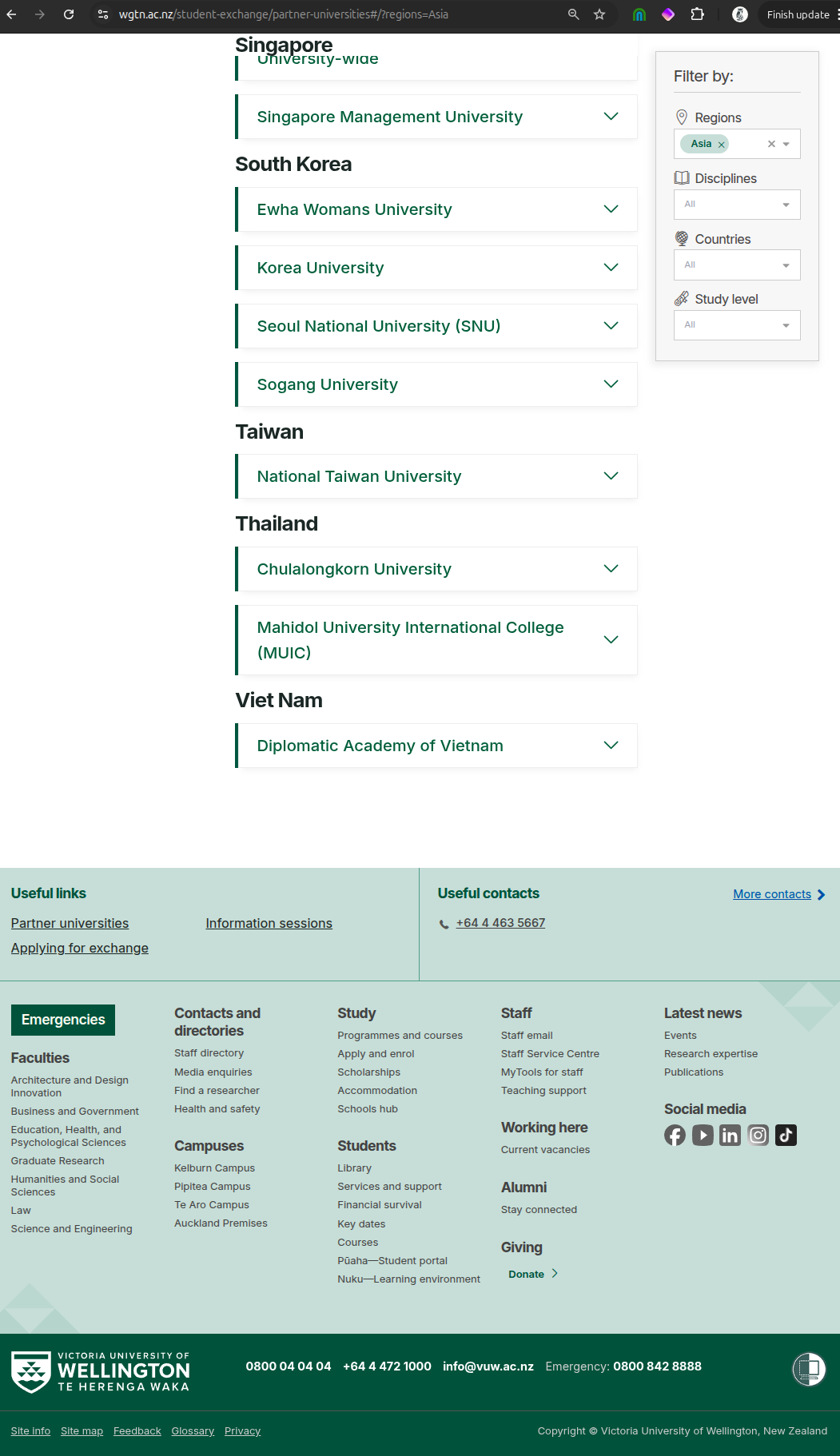
Task: Open the Site info footer link
Action: [x=30, y=1431]
